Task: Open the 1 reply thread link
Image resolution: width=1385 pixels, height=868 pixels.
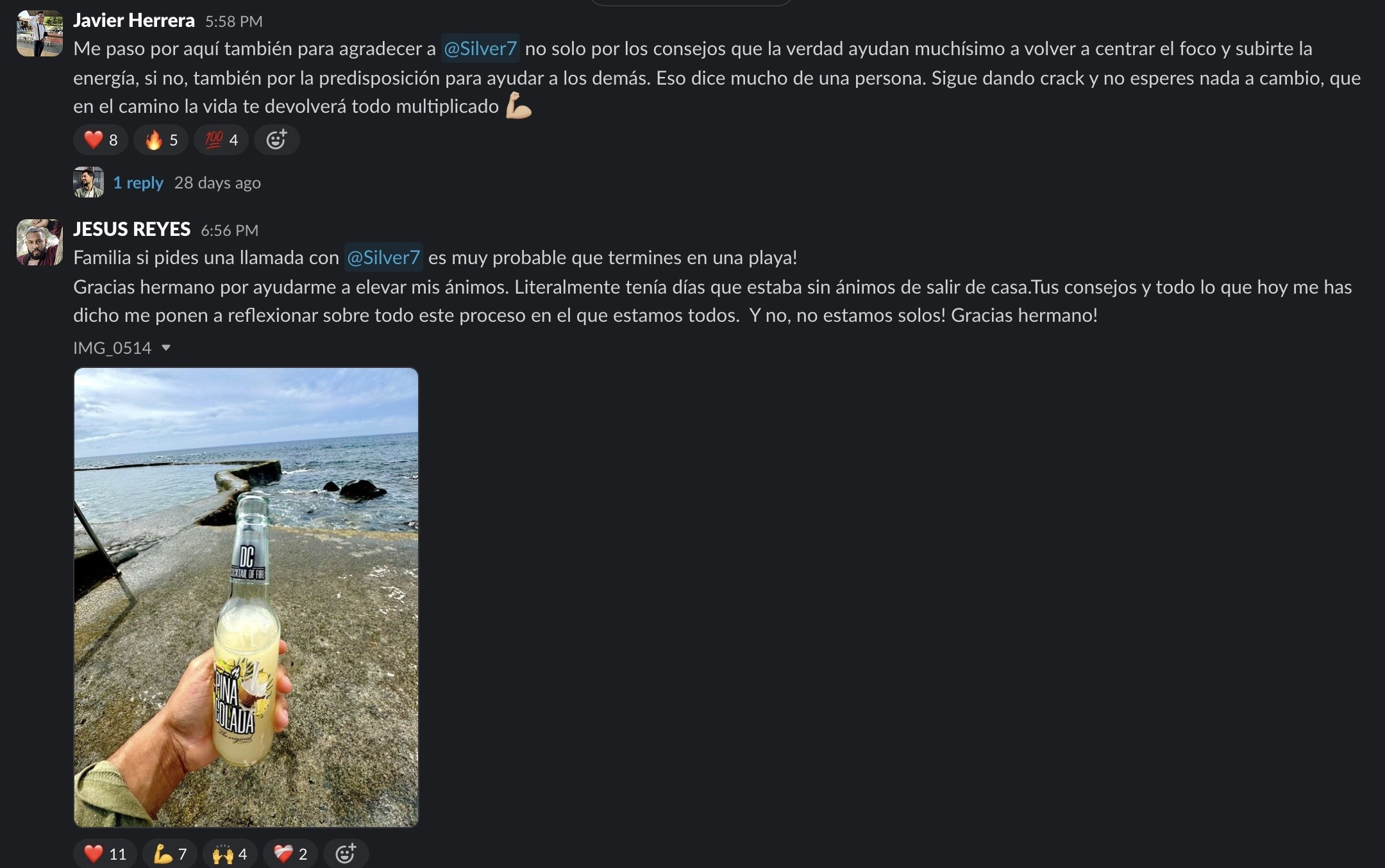Action: click(x=138, y=183)
